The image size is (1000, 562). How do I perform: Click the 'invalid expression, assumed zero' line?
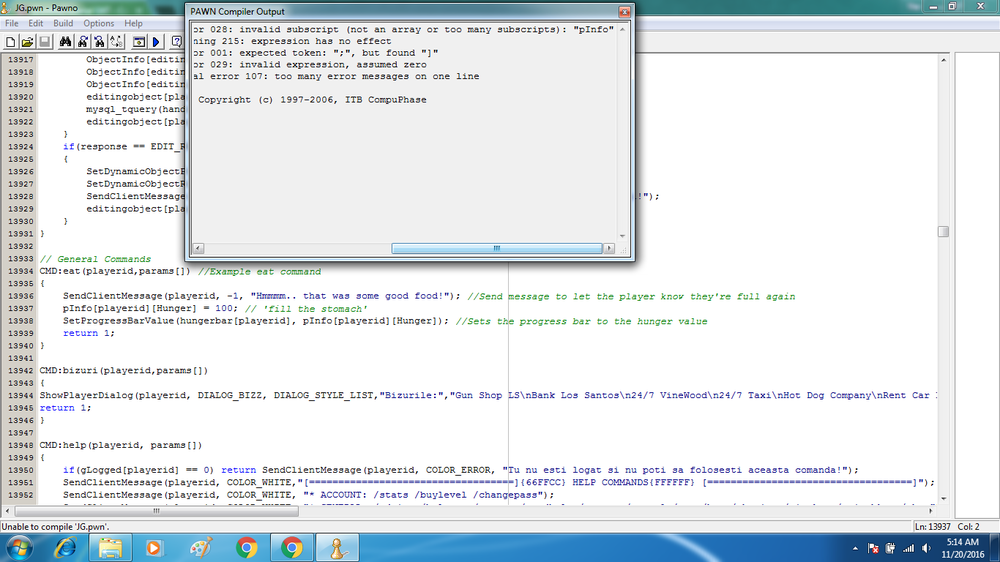point(310,65)
